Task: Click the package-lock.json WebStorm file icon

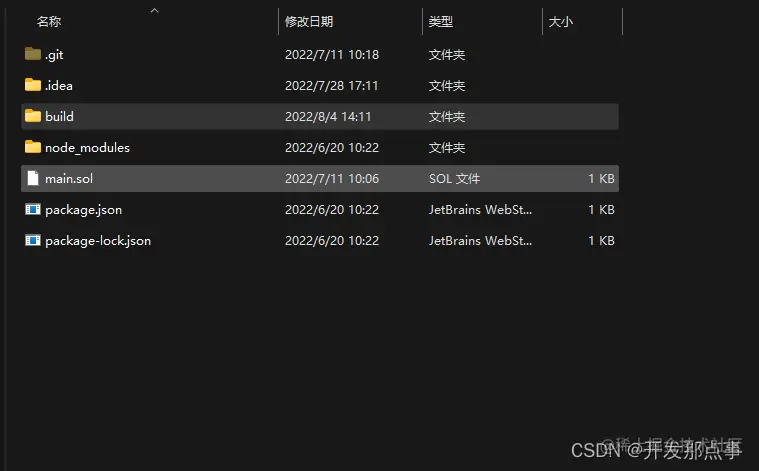Action: click(32, 240)
